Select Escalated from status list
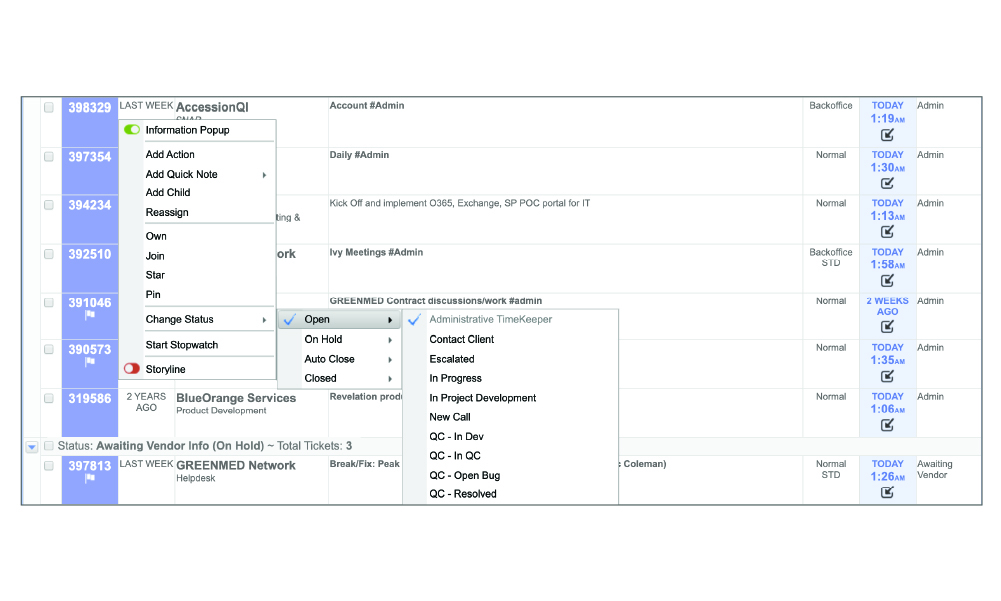This screenshot has width=1001, height=601. [x=452, y=359]
